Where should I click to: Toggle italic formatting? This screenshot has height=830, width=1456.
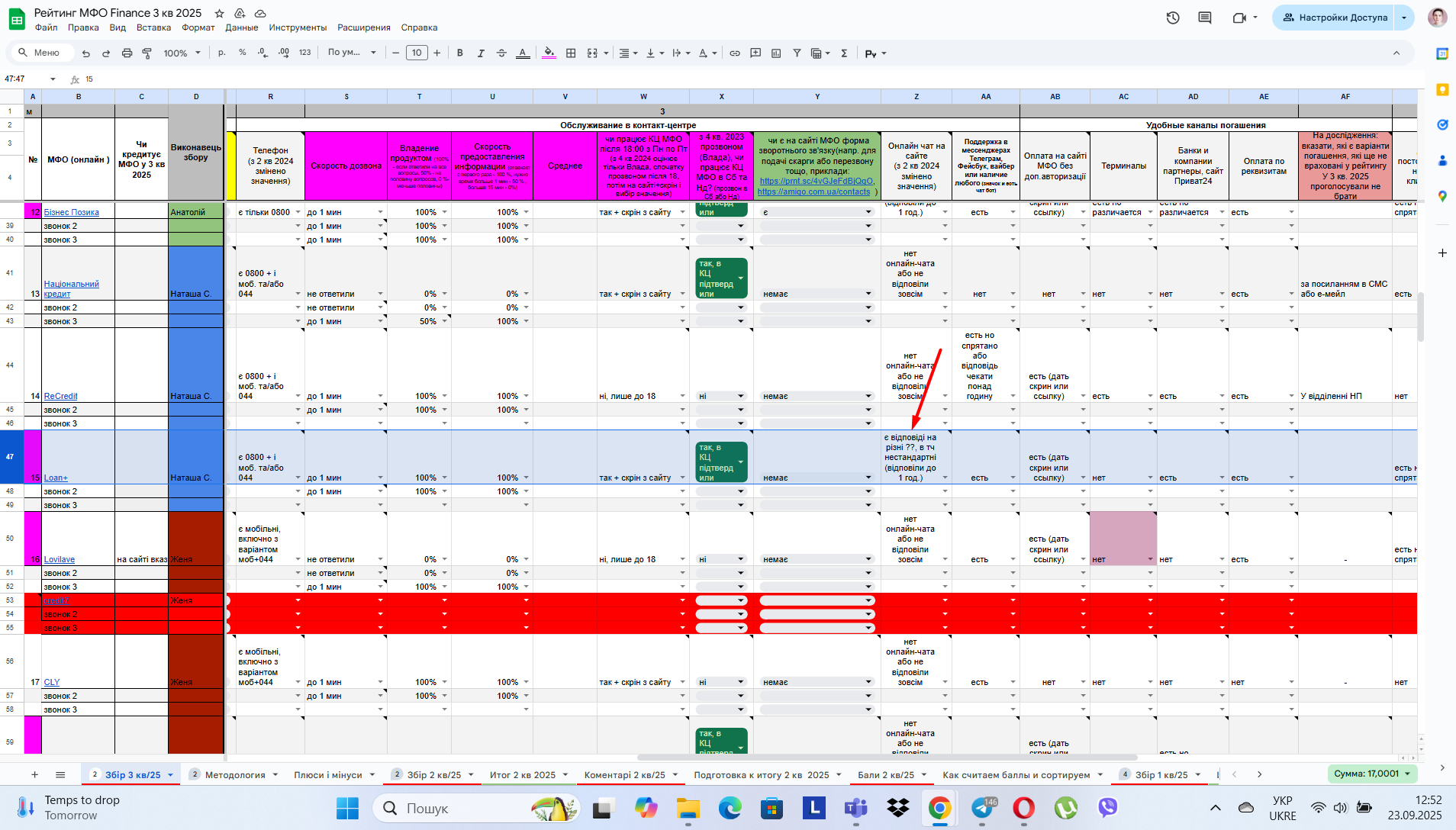tap(481, 53)
